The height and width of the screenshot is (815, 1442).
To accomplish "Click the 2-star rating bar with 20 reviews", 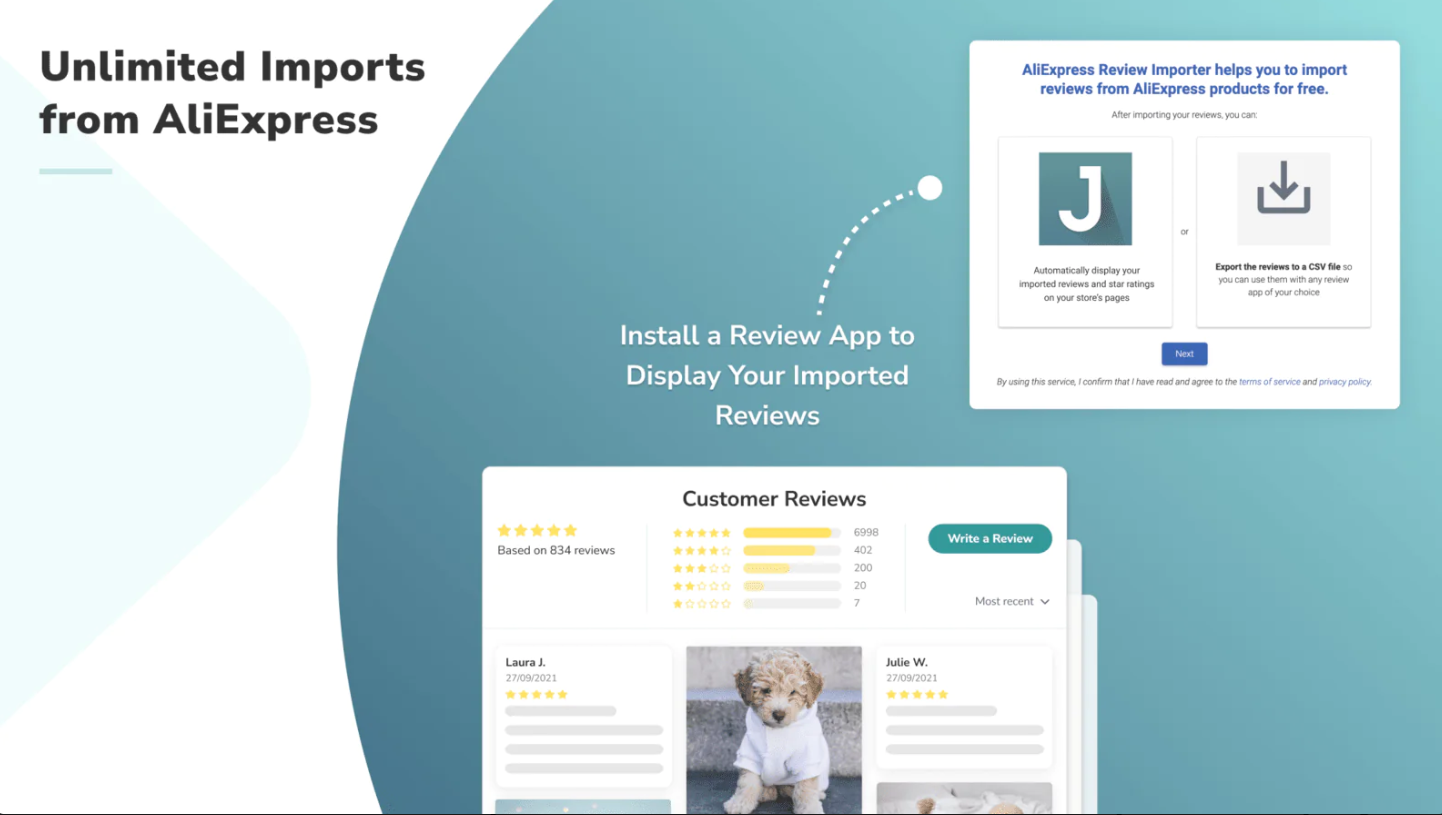I will (x=792, y=586).
